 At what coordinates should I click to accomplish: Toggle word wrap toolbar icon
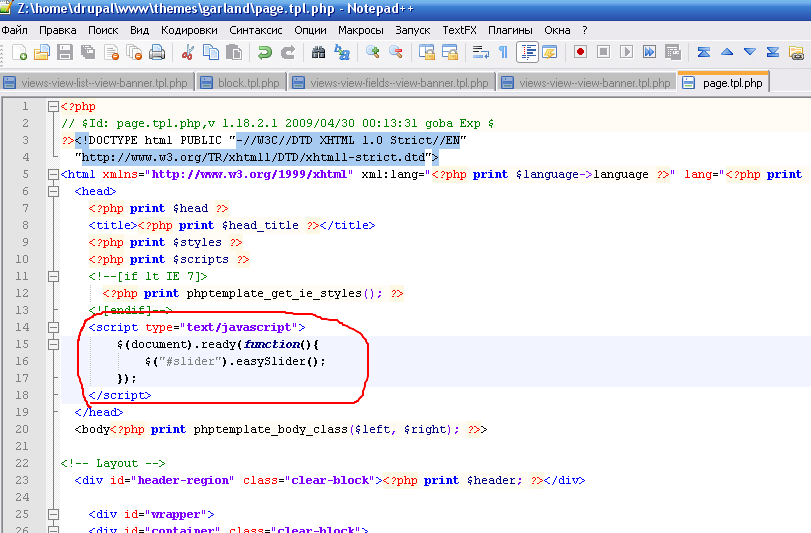tap(480, 52)
